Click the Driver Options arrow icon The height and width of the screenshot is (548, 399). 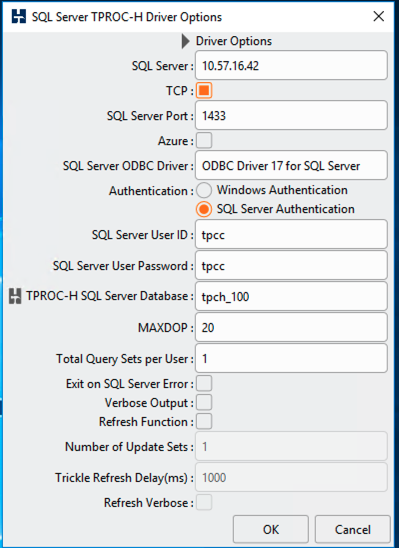(x=186, y=41)
